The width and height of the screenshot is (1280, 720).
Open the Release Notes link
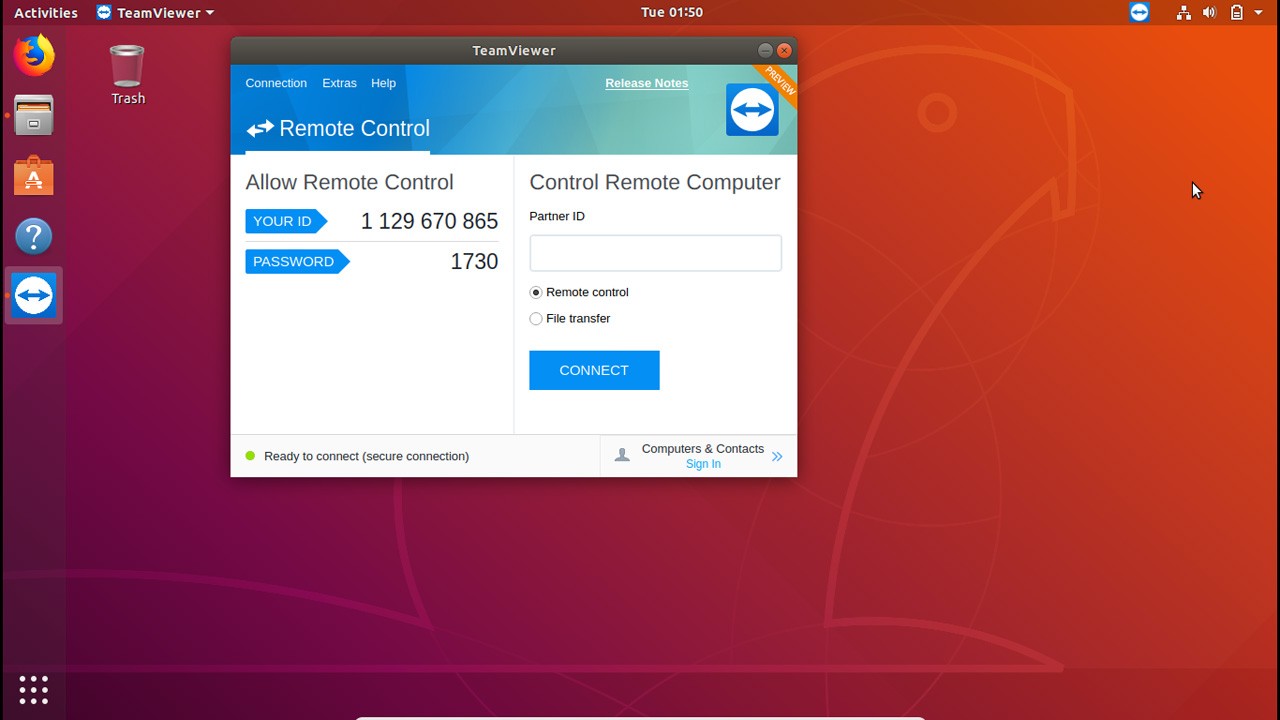pyautogui.click(x=647, y=83)
